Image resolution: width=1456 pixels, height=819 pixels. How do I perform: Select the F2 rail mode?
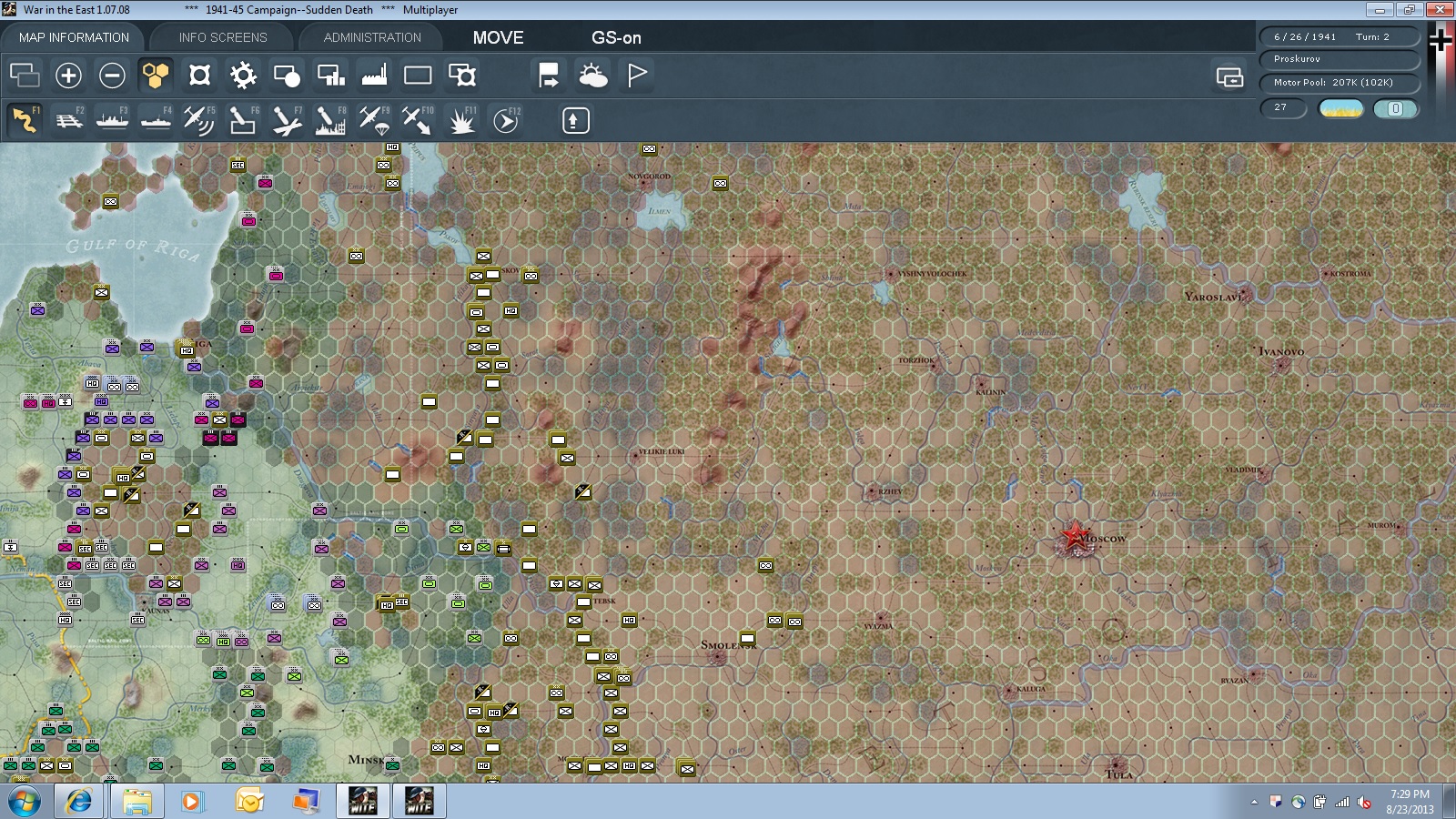click(68, 120)
